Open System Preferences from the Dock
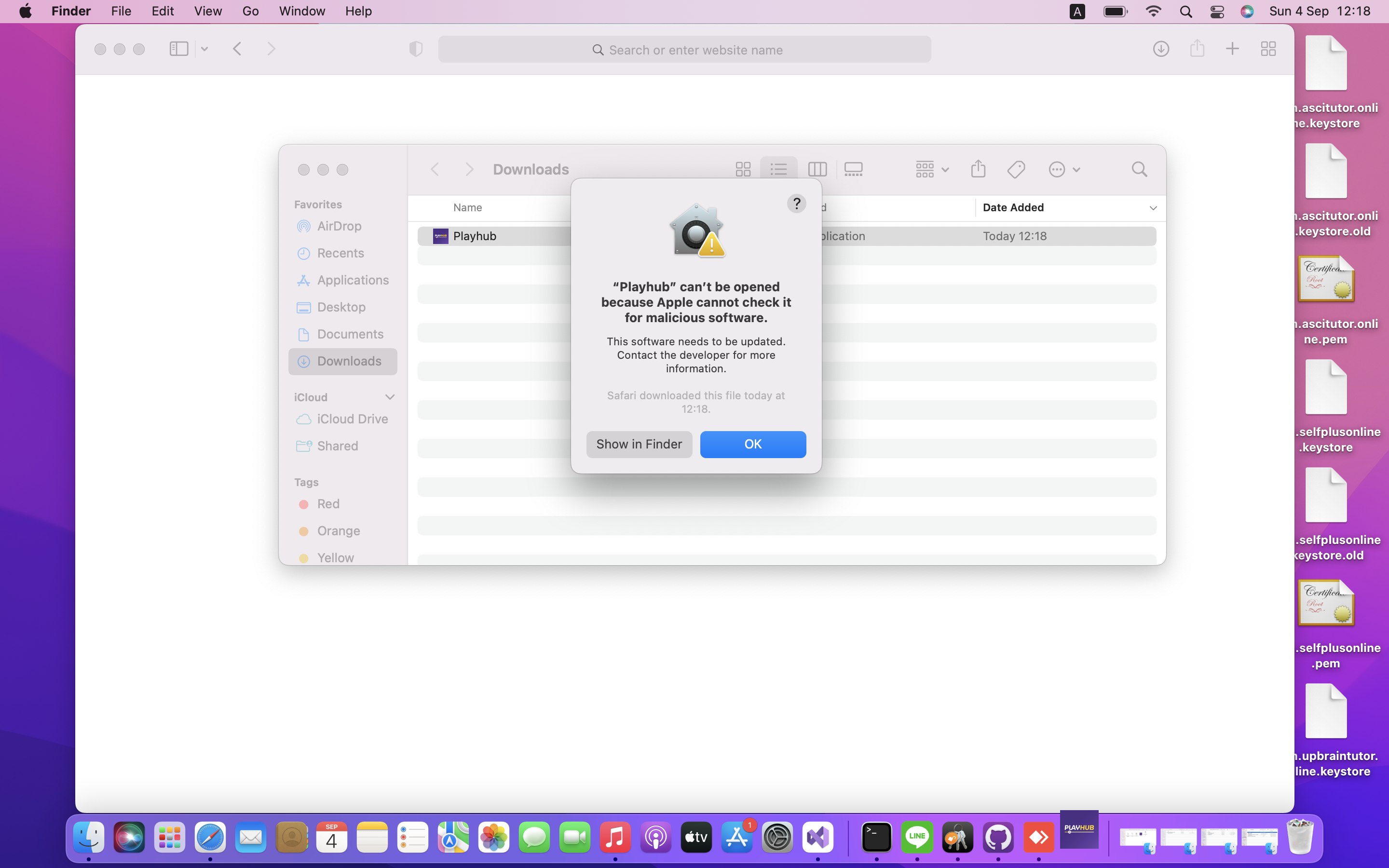 (777, 837)
